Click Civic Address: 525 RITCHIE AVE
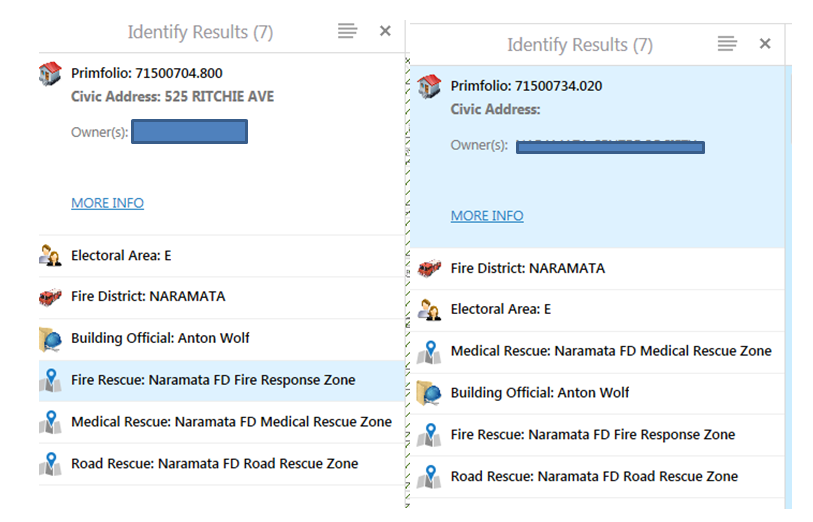The image size is (813, 522). (x=173, y=96)
